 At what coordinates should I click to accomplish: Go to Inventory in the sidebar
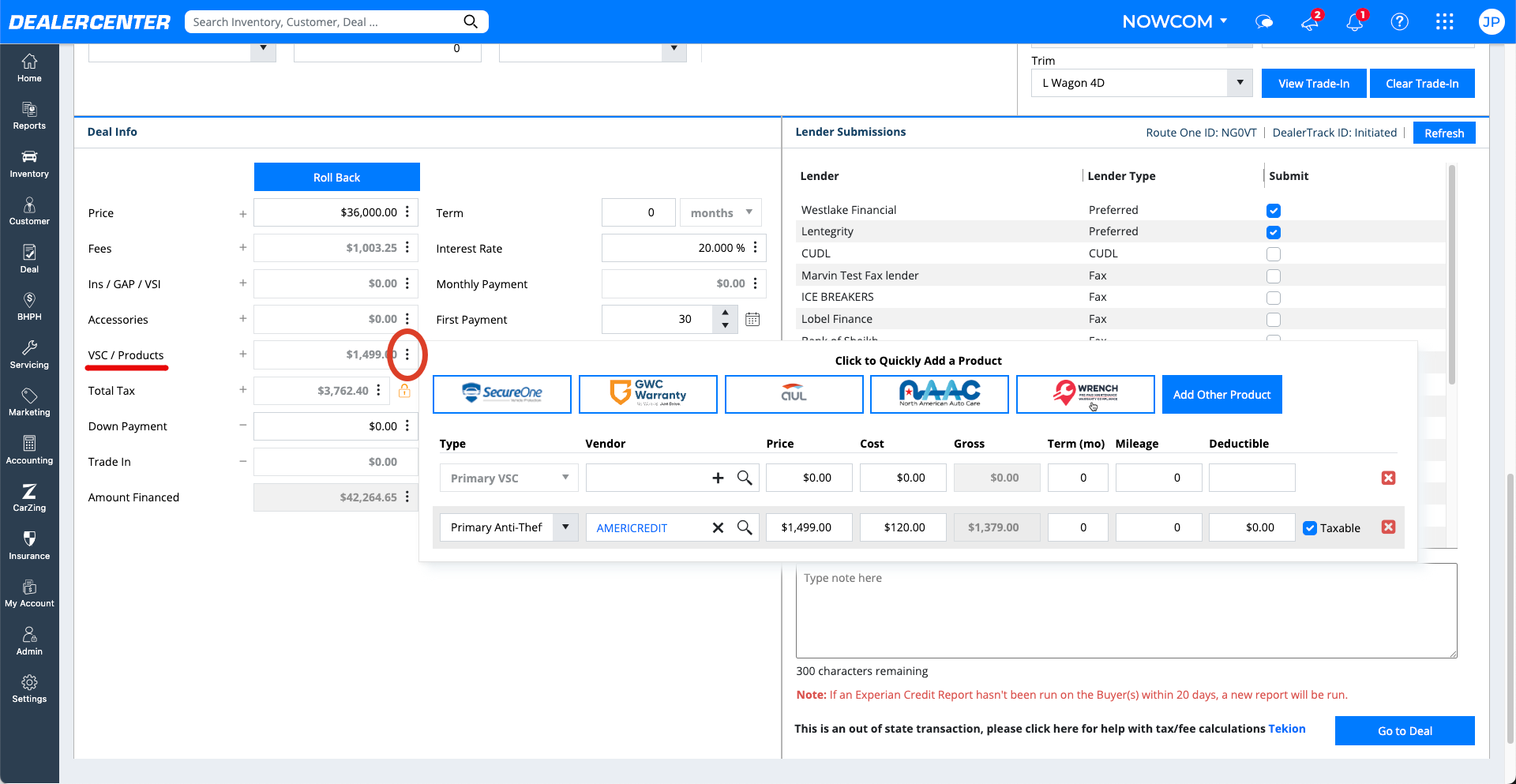(29, 163)
